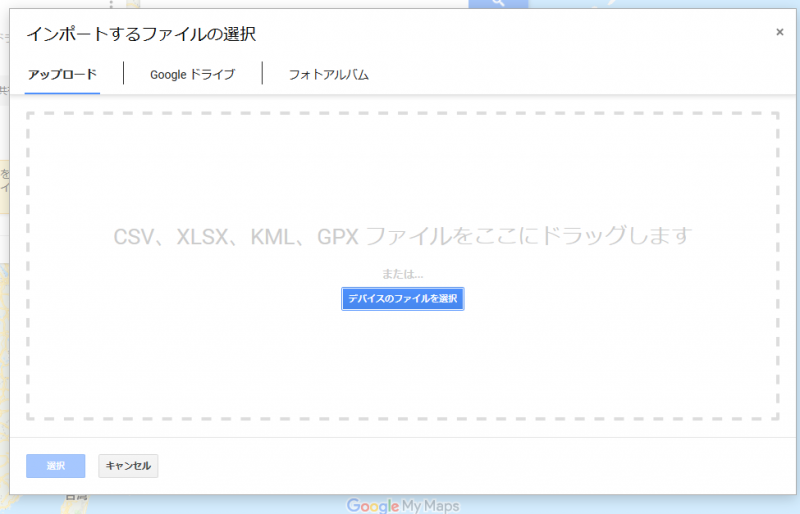Open the Google ドライブ tab
Image resolution: width=800 pixels, height=514 pixels.
pyautogui.click(x=192, y=75)
